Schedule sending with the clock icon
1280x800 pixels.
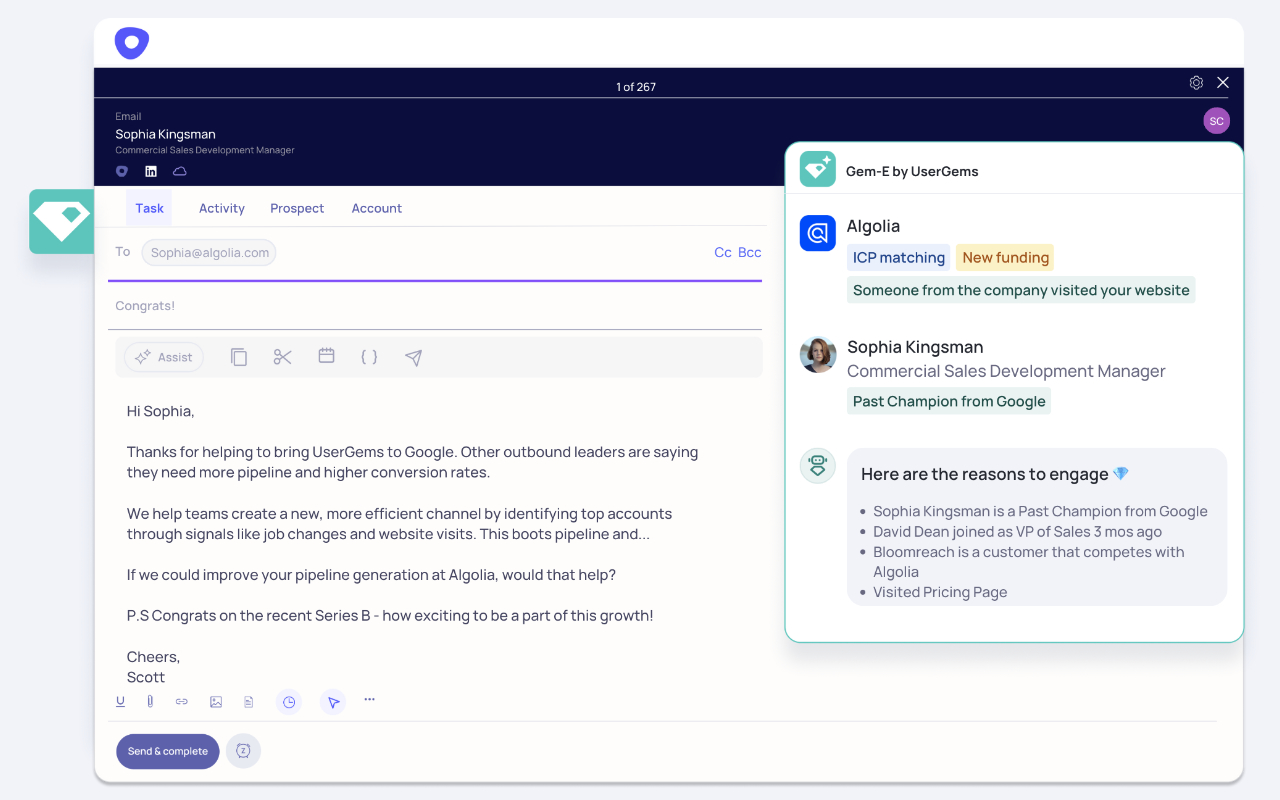288,701
